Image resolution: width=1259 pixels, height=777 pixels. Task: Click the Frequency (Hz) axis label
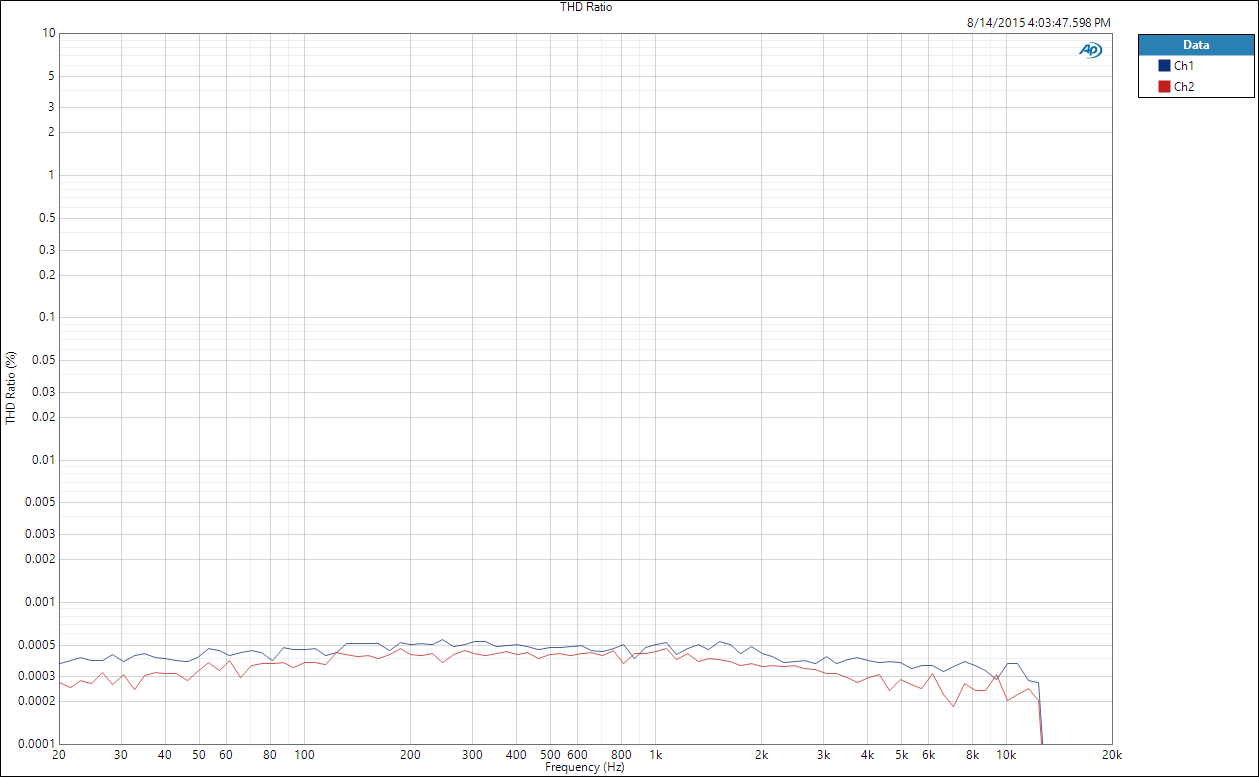pyautogui.click(x=585, y=767)
